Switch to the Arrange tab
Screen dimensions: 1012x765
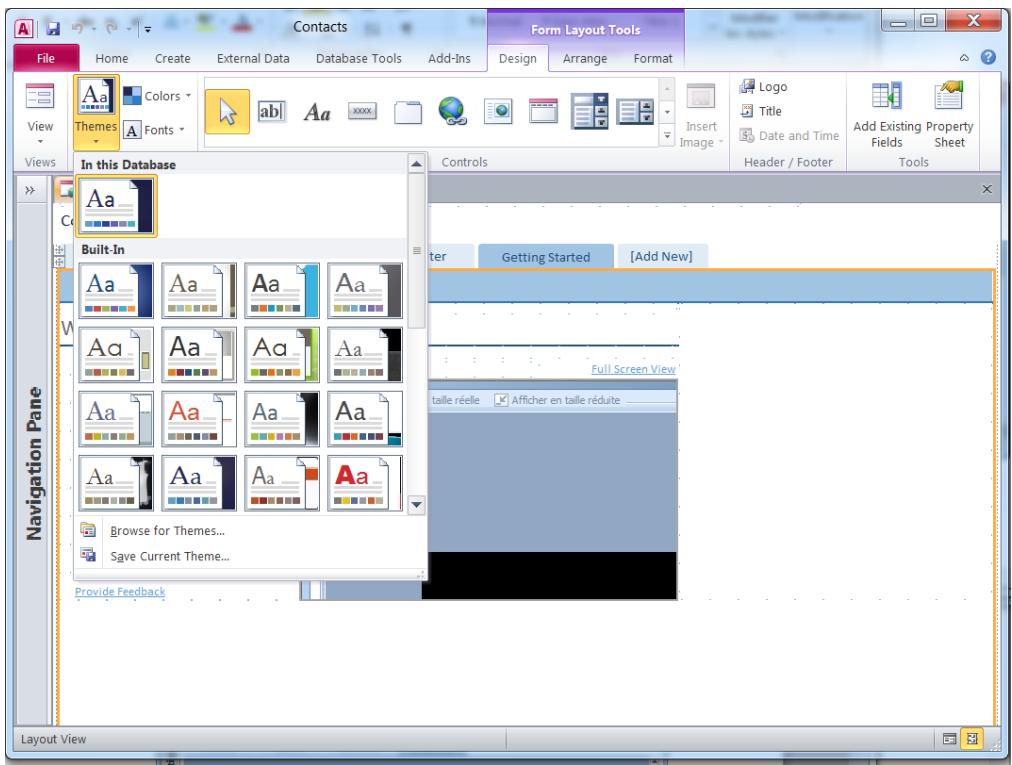coord(585,58)
